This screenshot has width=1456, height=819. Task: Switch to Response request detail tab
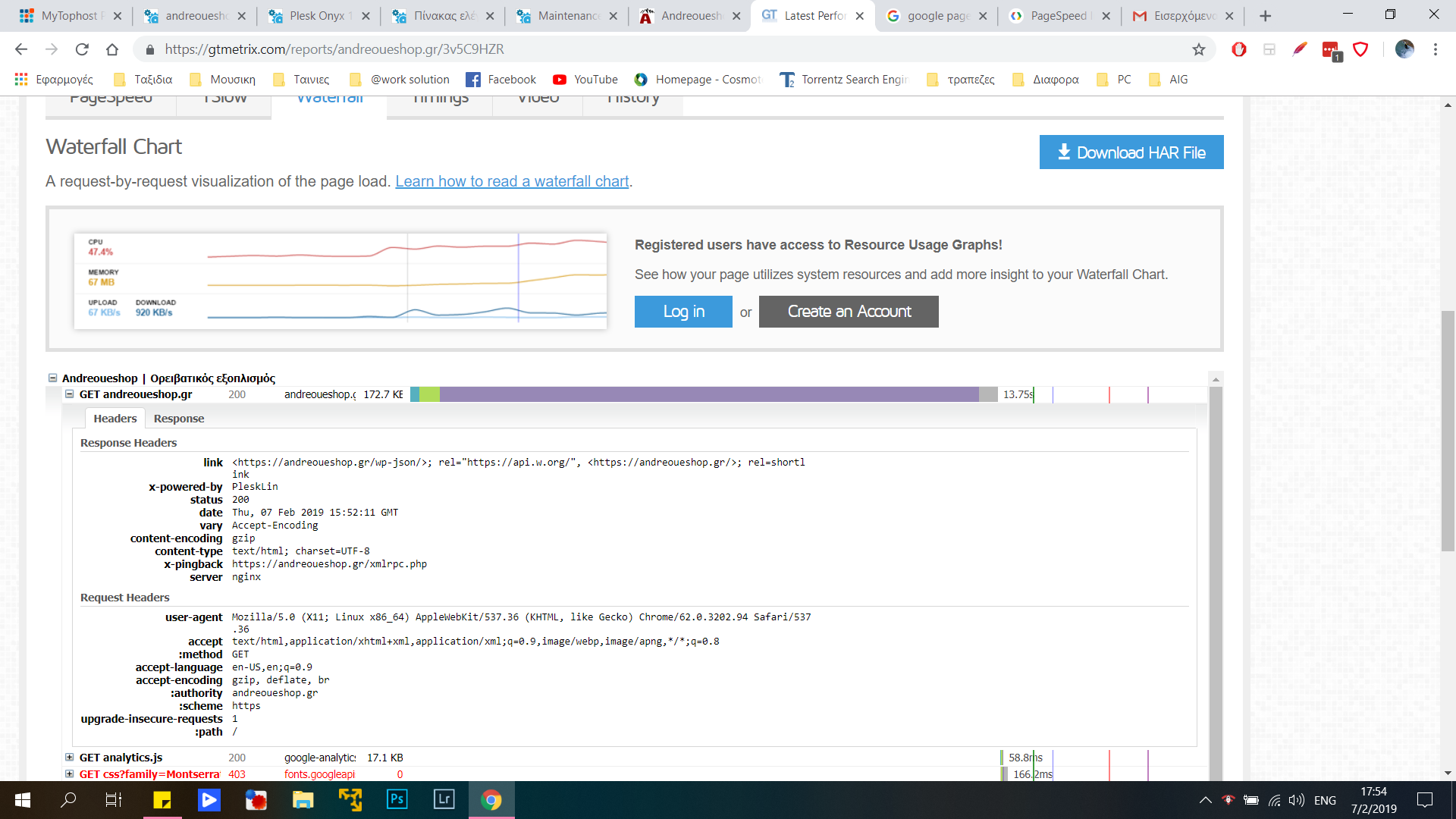[179, 419]
